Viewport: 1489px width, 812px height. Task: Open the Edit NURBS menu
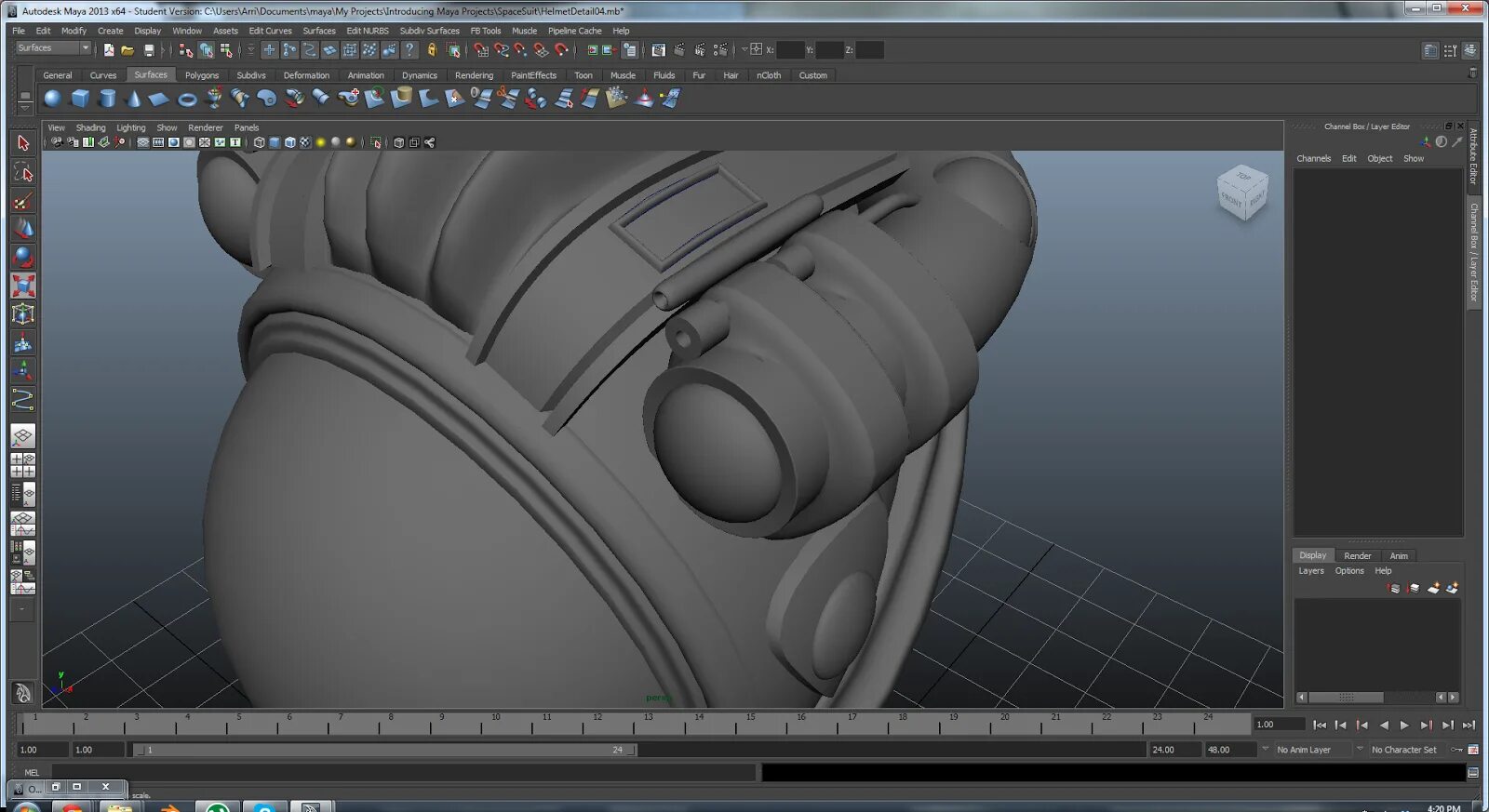pos(368,31)
